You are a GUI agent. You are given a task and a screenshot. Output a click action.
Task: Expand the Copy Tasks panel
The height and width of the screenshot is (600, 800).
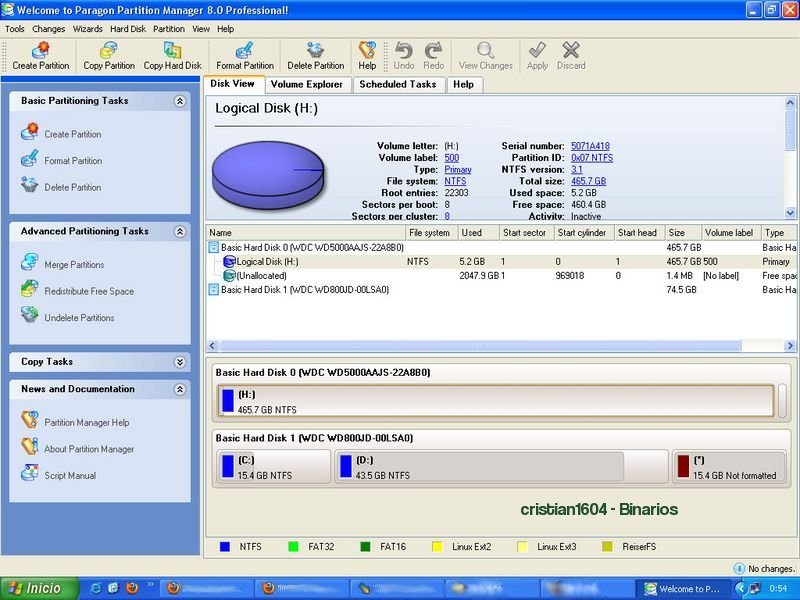(180, 362)
